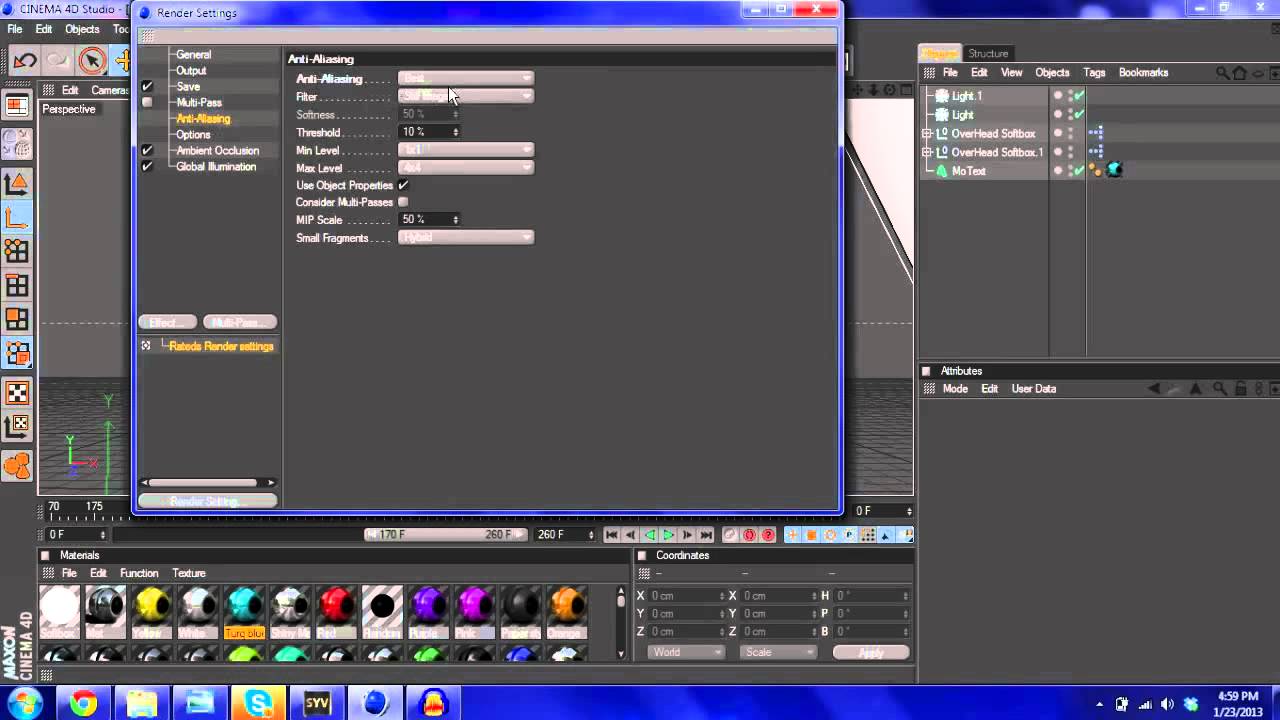
Task: Open the Small Fragments dropdown
Action: tap(466, 238)
